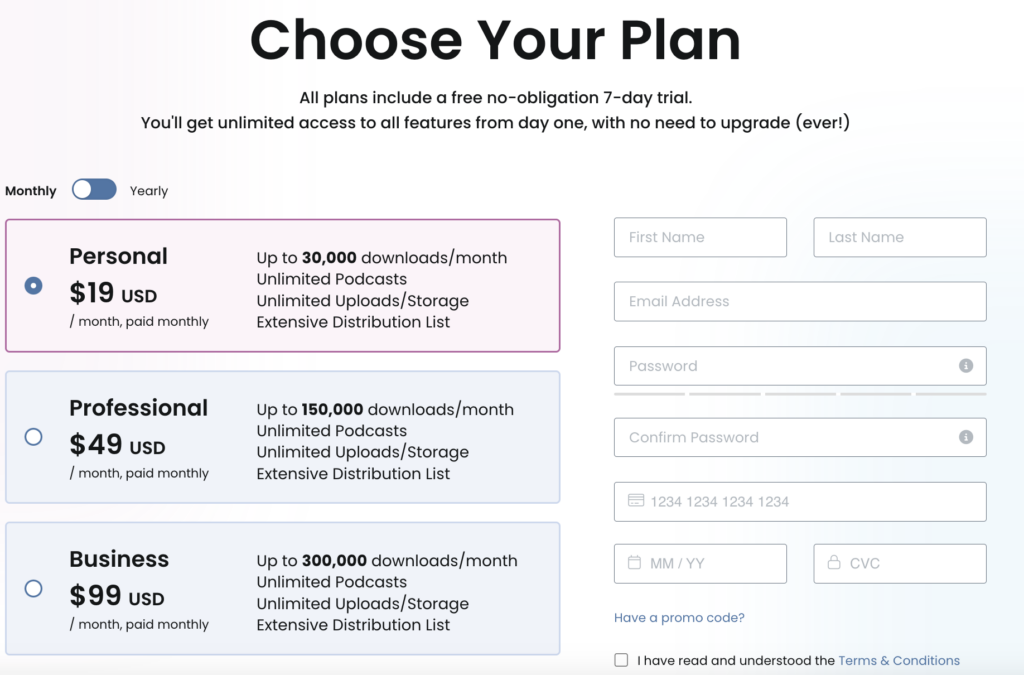Click the First Name input field
Viewport: 1024px width, 675px height.
click(x=700, y=237)
